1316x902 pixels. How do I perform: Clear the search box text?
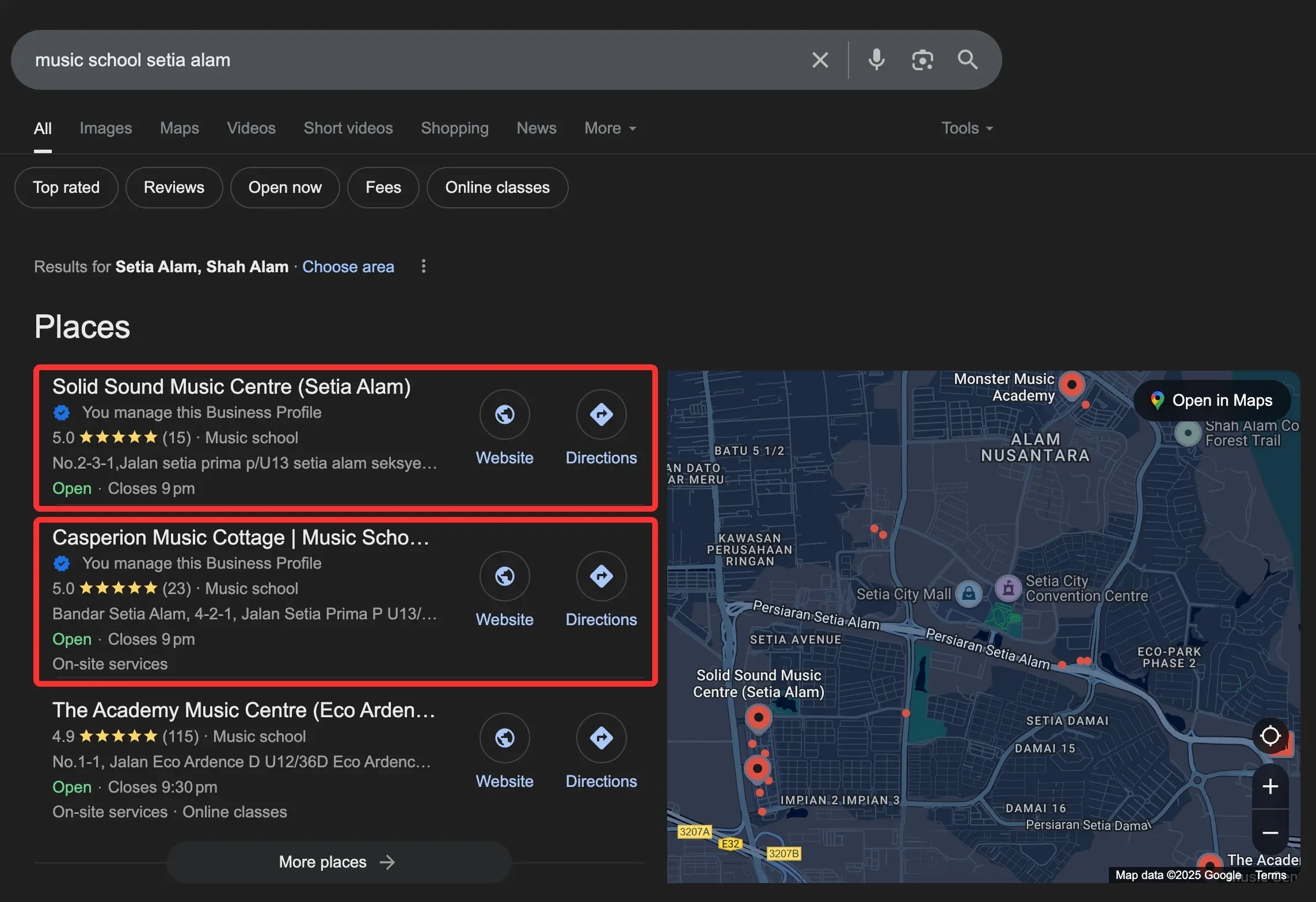click(x=820, y=60)
